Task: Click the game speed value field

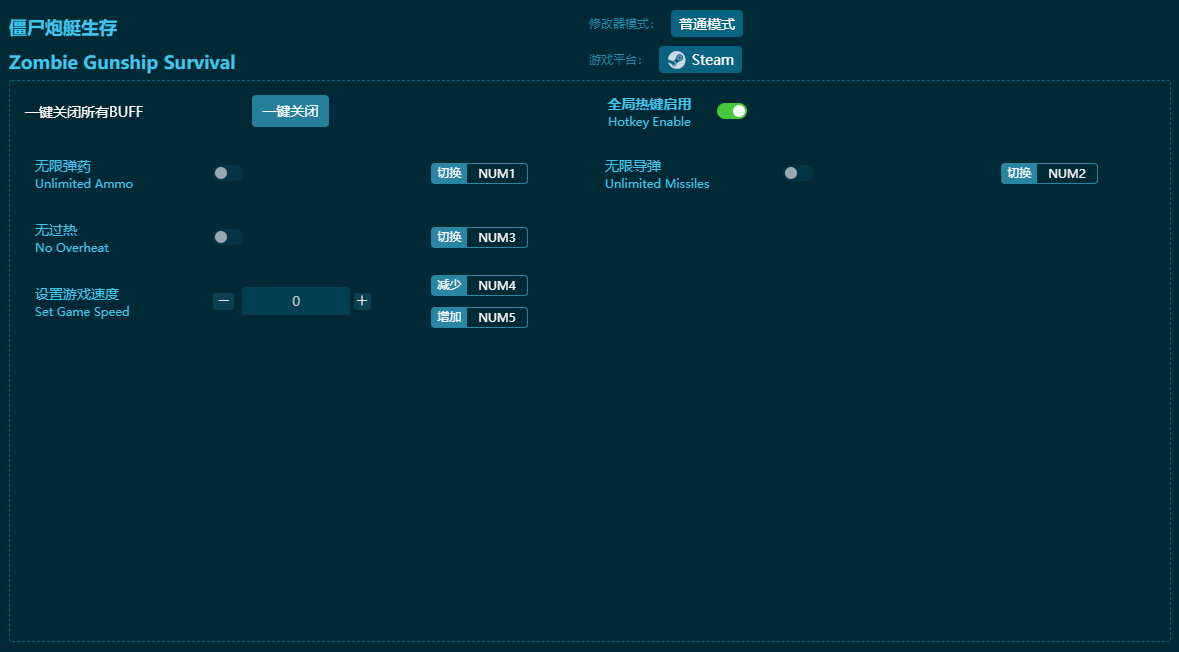Action: pos(296,301)
